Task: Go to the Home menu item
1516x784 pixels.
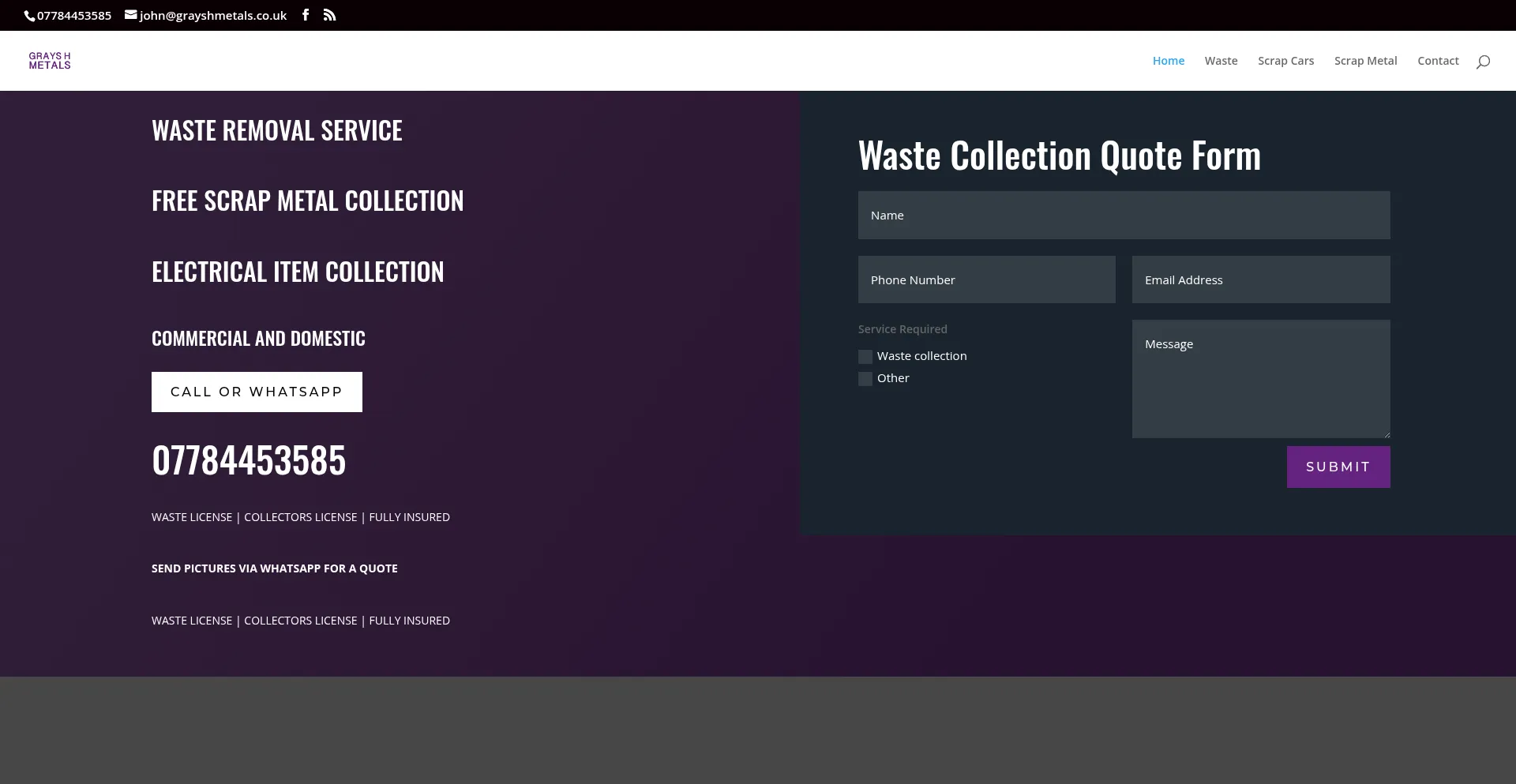Action: tap(1169, 61)
